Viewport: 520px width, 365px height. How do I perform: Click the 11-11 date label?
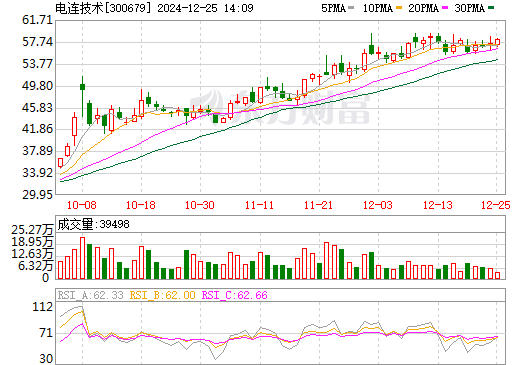[259, 205]
